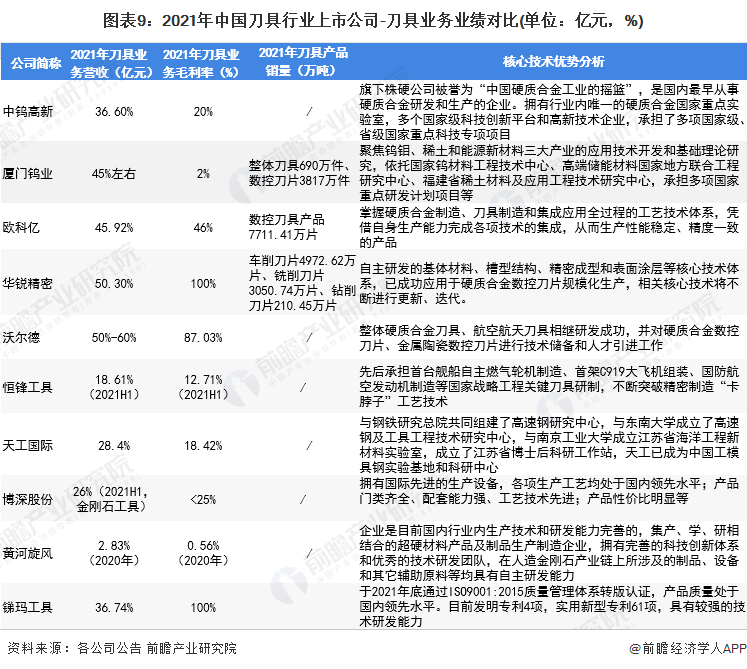This screenshot has height=669, width=747.
Task: Select the 核心技术优势分析 column header
Action: pyautogui.click(x=553, y=61)
